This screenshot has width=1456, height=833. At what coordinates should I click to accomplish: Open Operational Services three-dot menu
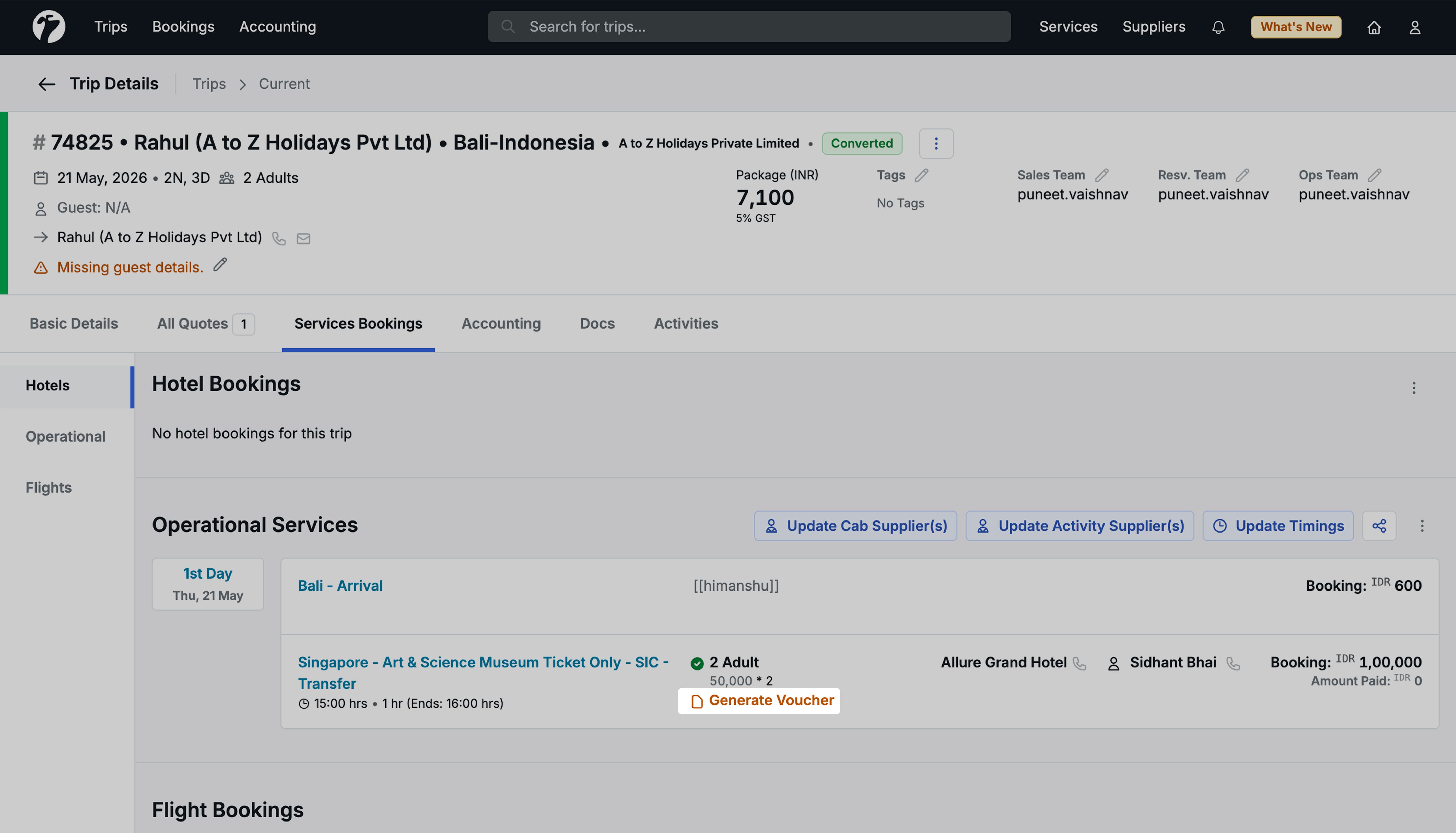(1422, 526)
